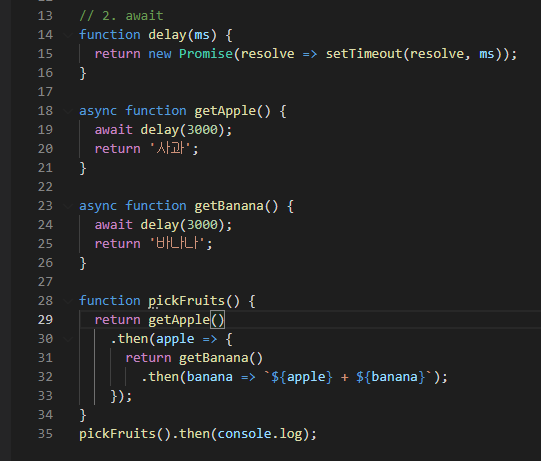
Task: Click the closing '});' on line 33
Action: pyautogui.click(x=121, y=395)
